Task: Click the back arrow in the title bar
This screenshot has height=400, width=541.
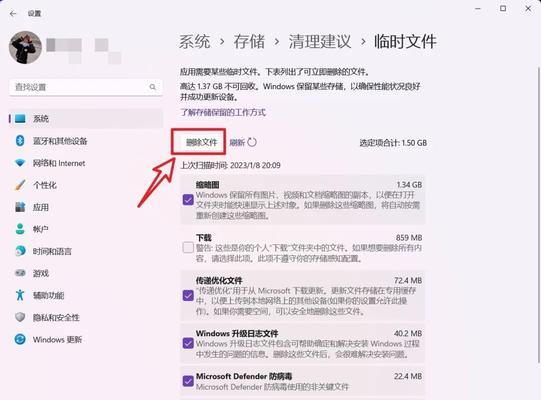Action: [13, 13]
